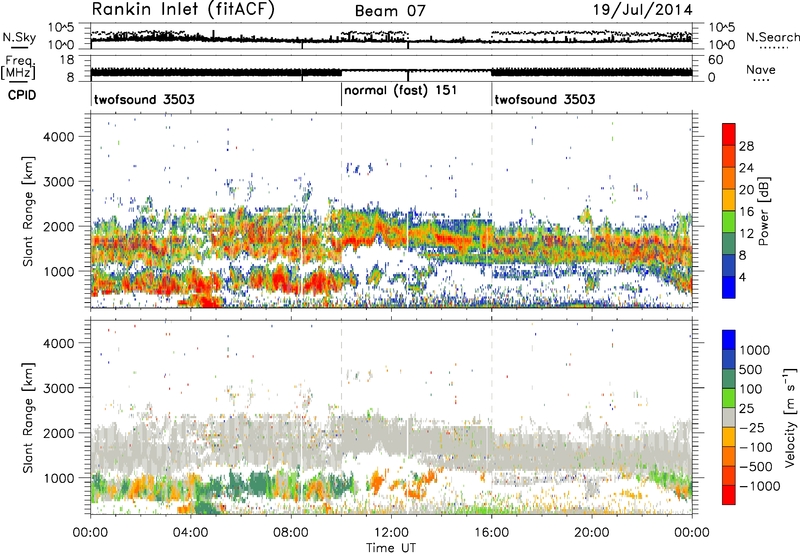The height and width of the screenshot is (554, 800).
Task: Click the gray swatch of Velocity colorbar
Action: [x=729, y=418]
